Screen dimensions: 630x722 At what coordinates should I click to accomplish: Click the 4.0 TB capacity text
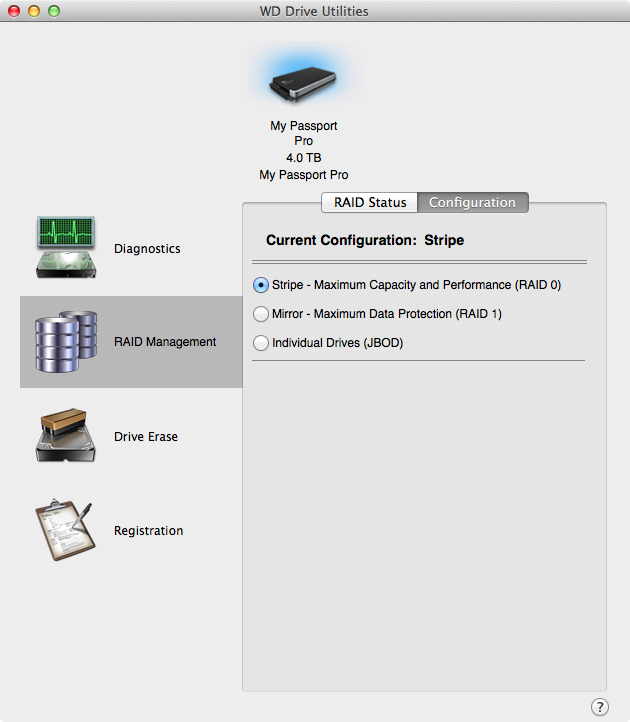303,158
